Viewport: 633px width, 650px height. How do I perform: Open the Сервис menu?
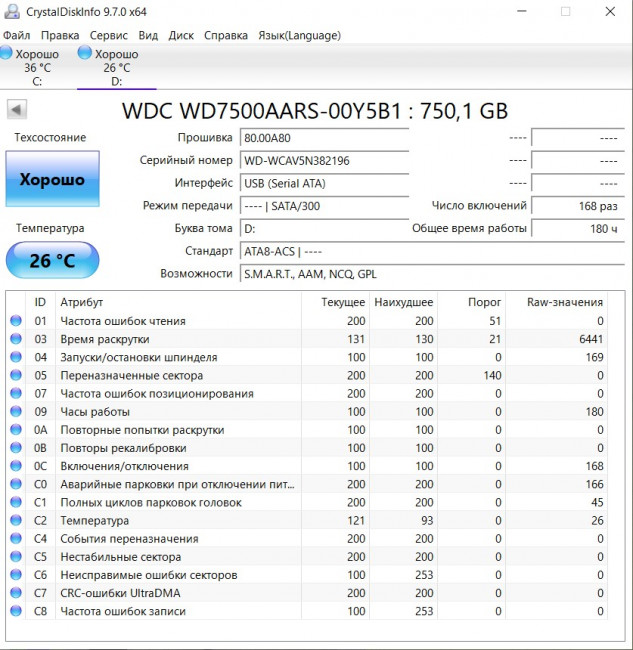click(109, 36)
